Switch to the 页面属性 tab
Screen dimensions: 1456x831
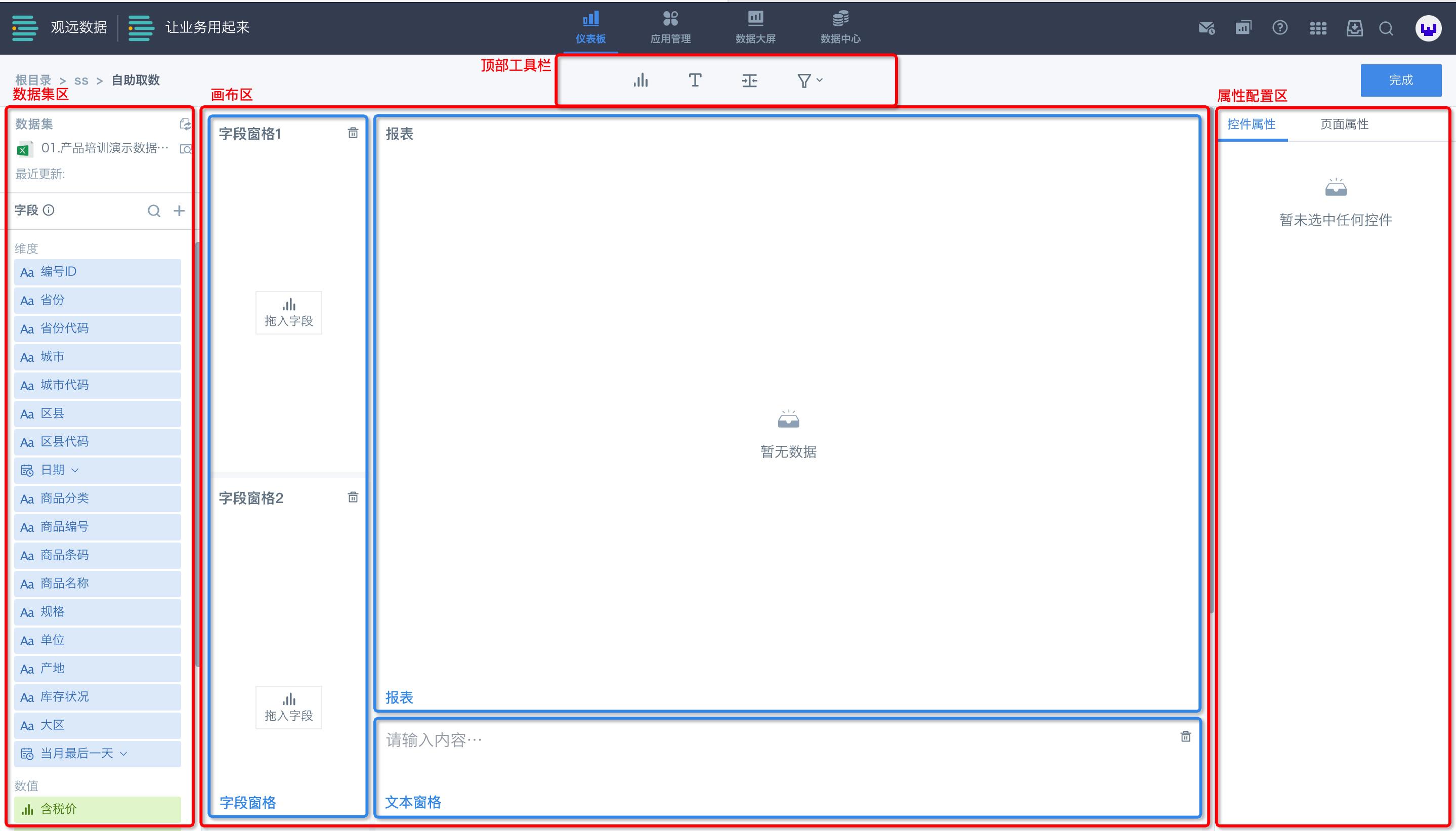point(1344,124)
